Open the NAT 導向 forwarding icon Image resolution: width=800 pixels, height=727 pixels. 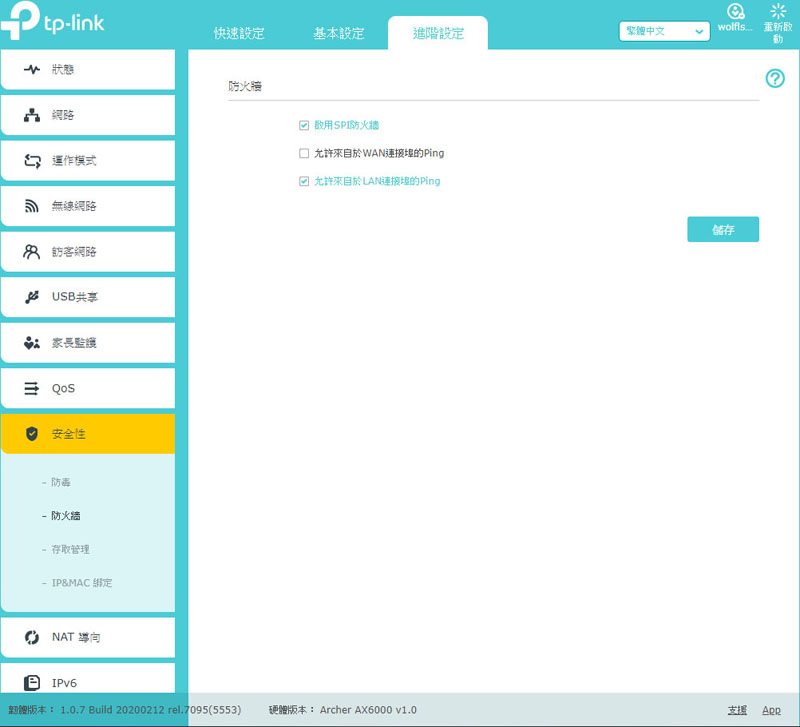[x=32, y=637]
